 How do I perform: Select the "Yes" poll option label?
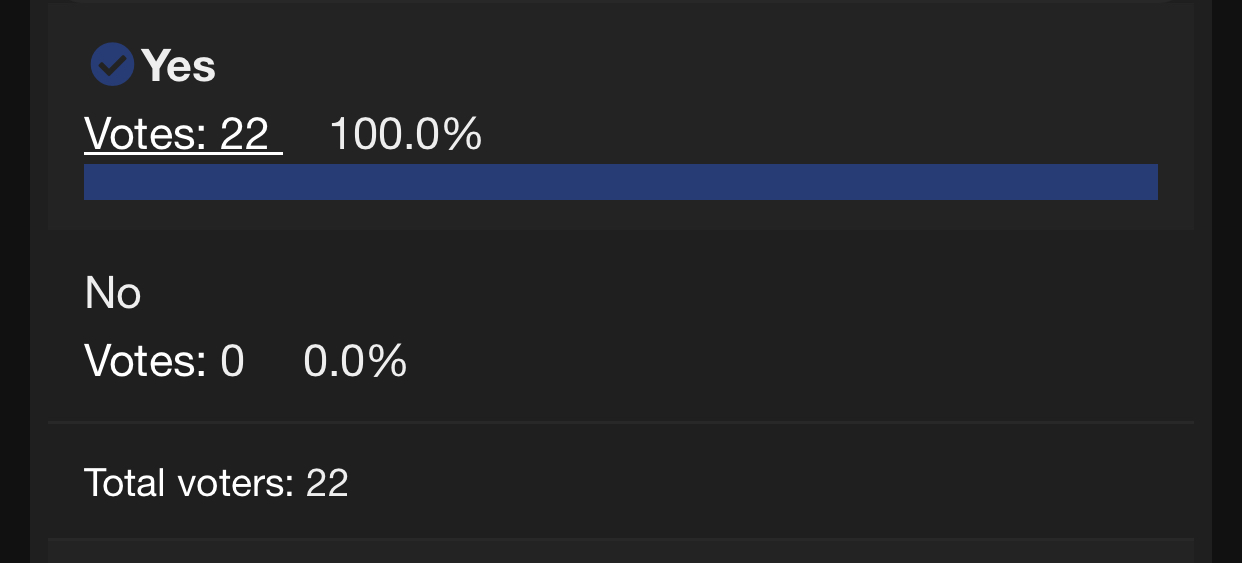178,67
